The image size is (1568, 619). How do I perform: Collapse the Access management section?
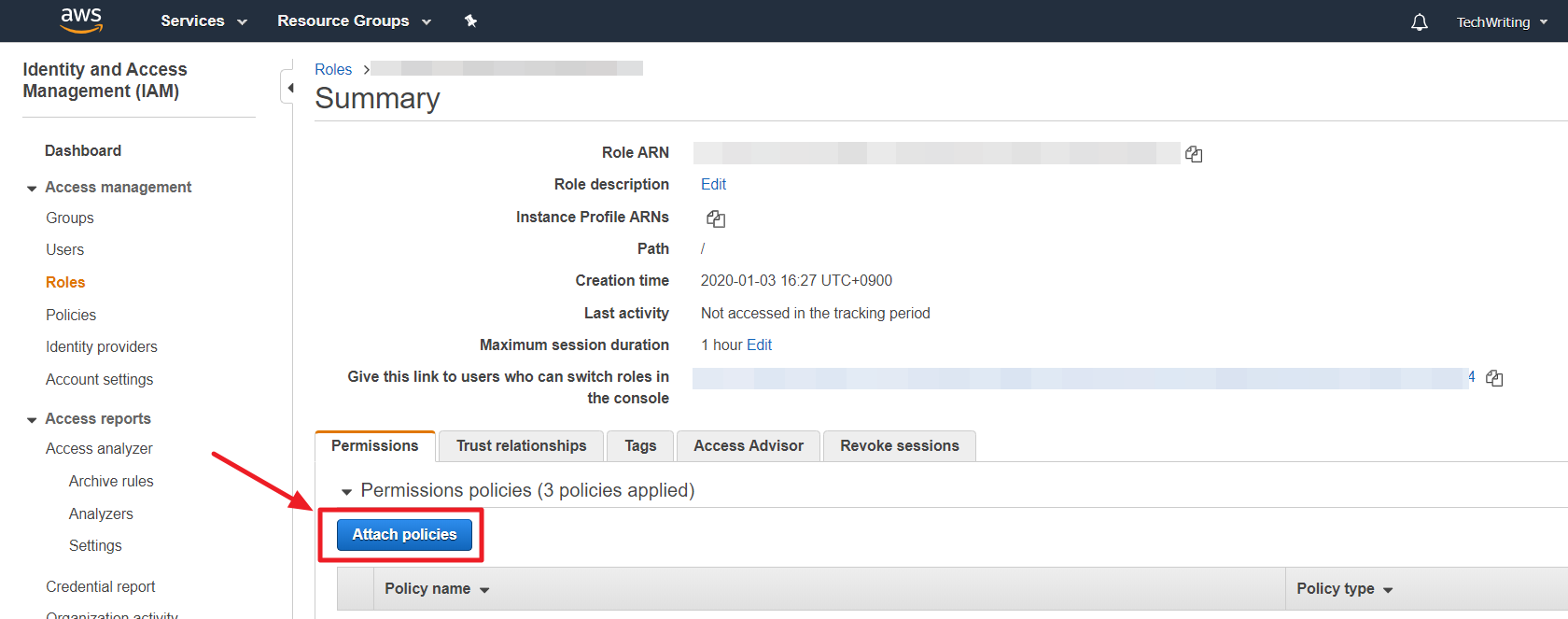(x=32, y=188)
